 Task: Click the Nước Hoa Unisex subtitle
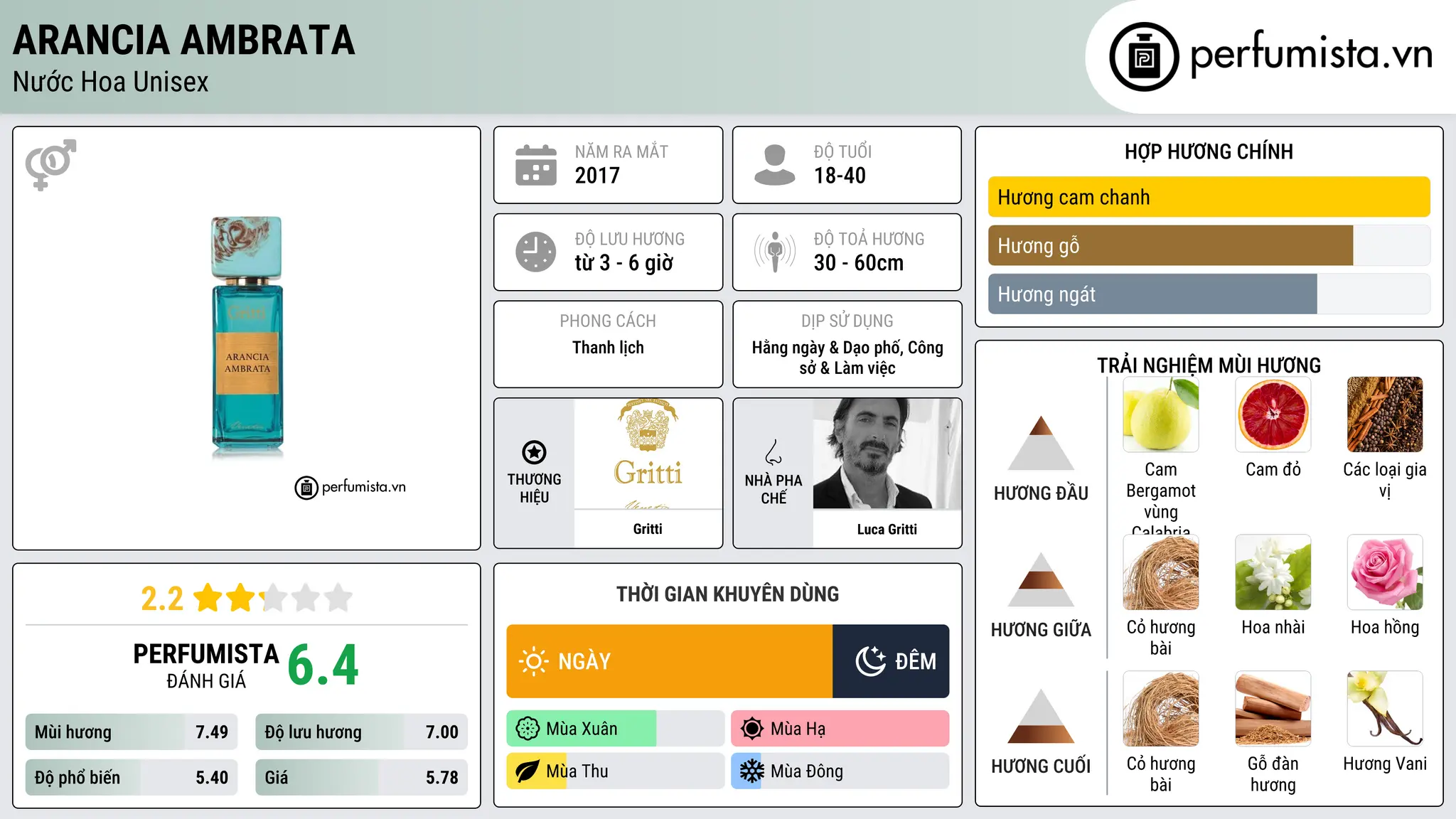pos(111,82)
